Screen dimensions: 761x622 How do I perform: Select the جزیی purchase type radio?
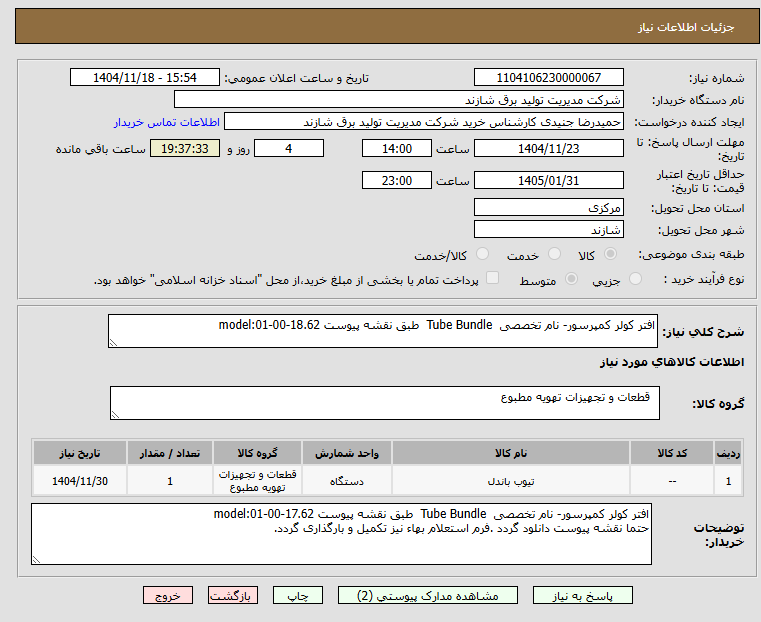(635, 279)
